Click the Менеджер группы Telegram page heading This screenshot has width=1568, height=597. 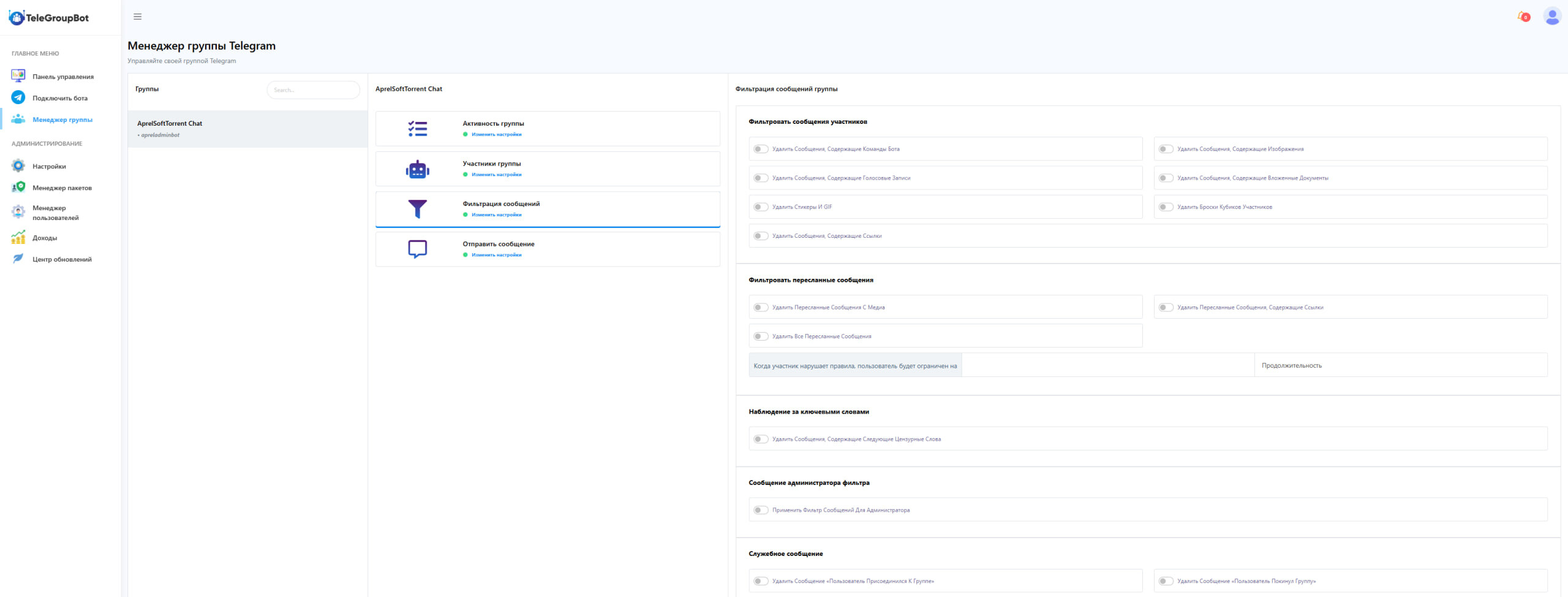pos(202,46)
